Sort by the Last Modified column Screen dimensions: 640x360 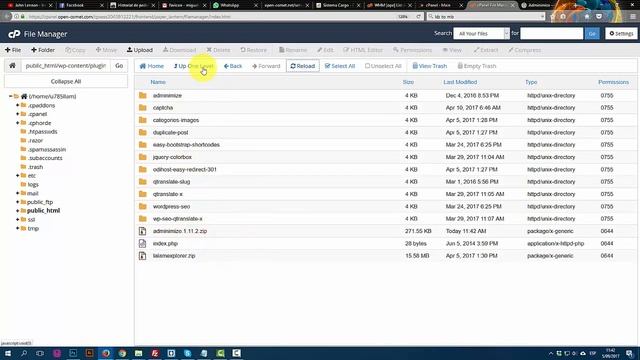(x=460, y=82)
